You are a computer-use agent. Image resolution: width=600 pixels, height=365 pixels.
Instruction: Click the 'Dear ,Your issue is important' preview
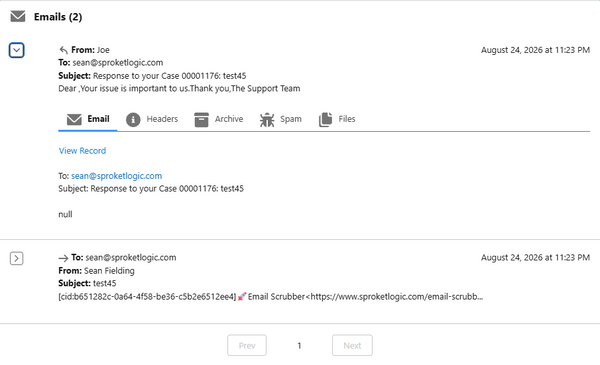tap(179, 89)
